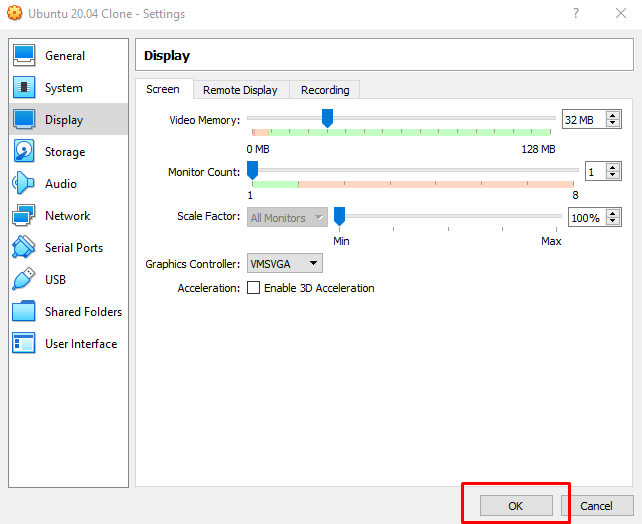This screenshot has height=524, width=642.
Task: Go to Shared Folders settings label
Action: tap(84, 312)
